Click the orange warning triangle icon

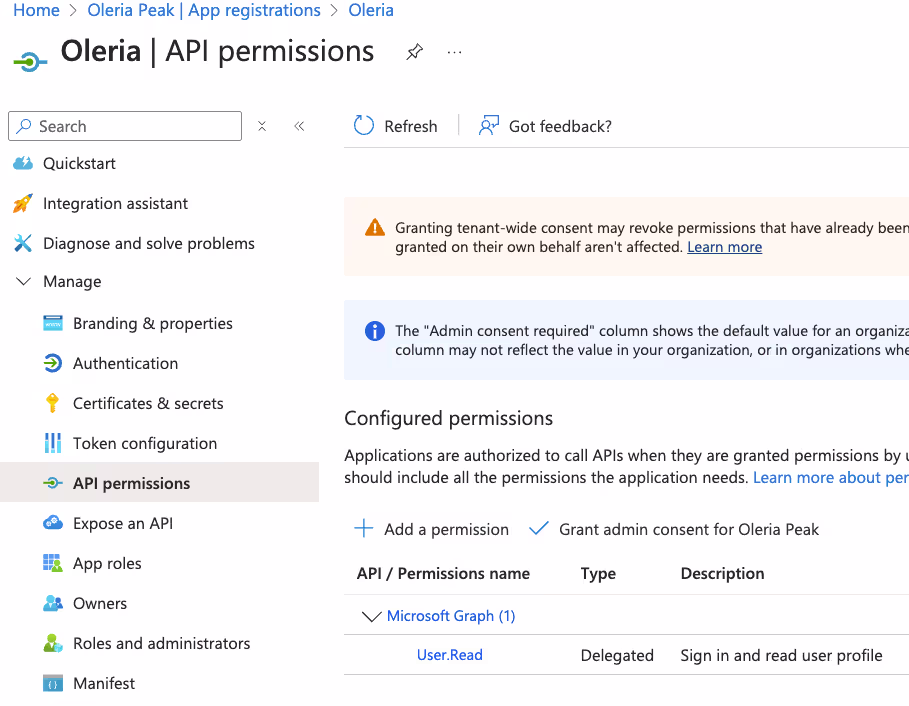pyautogui.click(x=374, y=227)
